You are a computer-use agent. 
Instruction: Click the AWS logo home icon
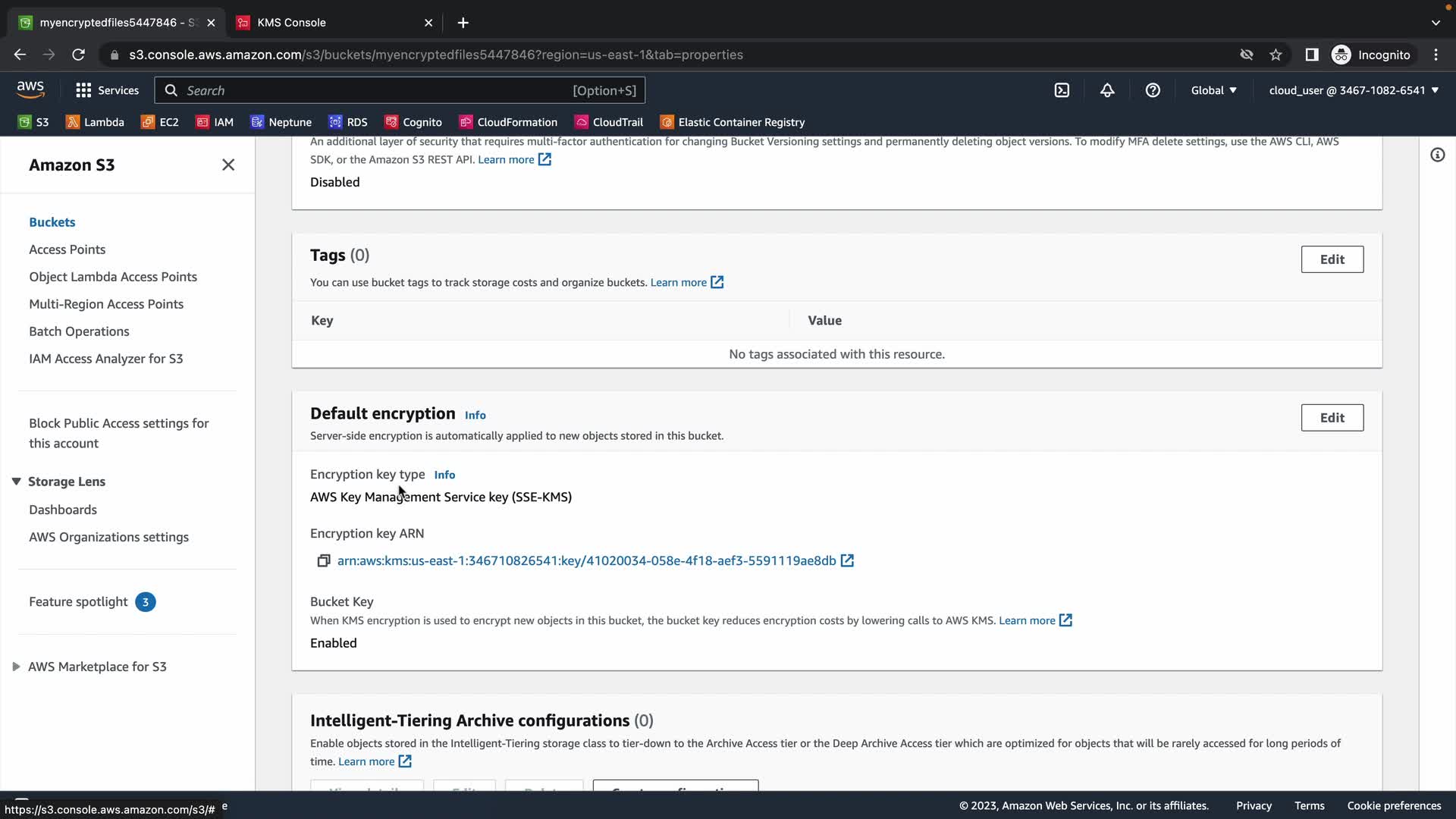point(30,89)
